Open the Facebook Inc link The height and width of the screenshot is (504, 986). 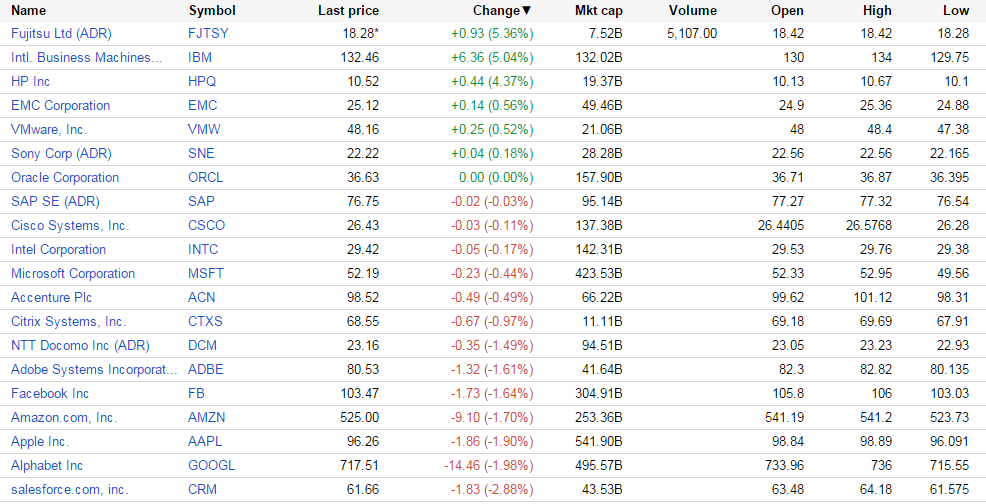[x=50, y=393]
